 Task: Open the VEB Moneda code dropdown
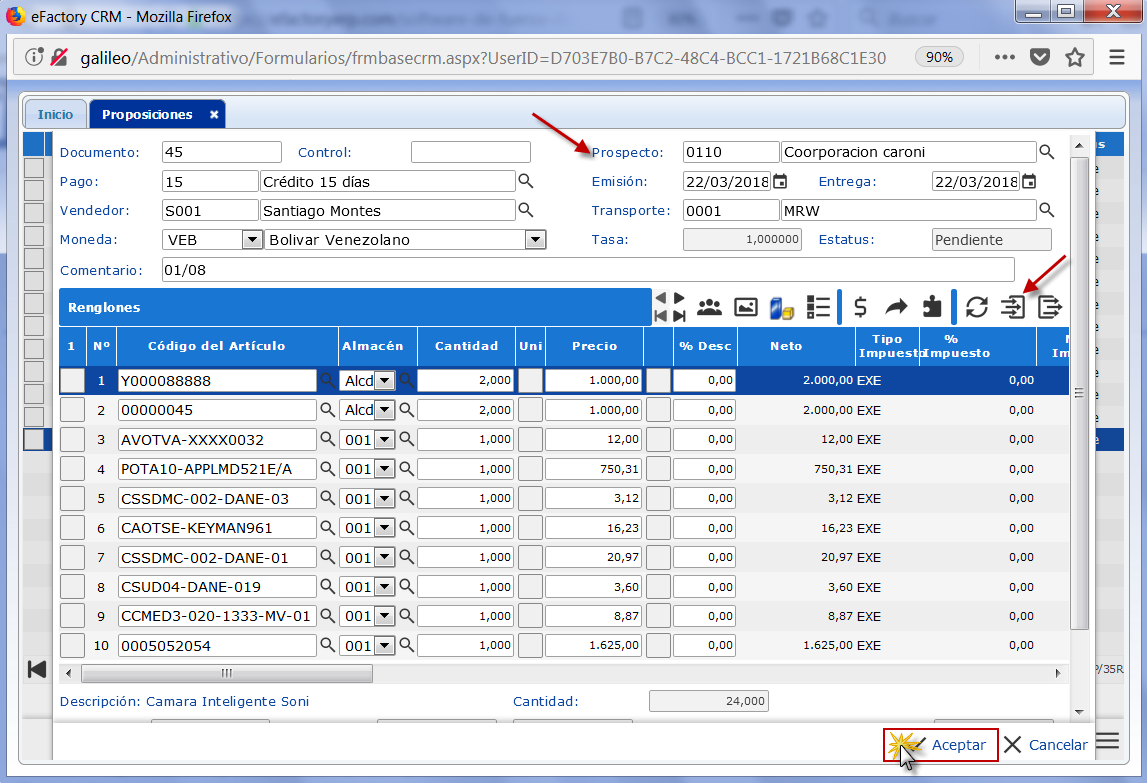(251, 240)
